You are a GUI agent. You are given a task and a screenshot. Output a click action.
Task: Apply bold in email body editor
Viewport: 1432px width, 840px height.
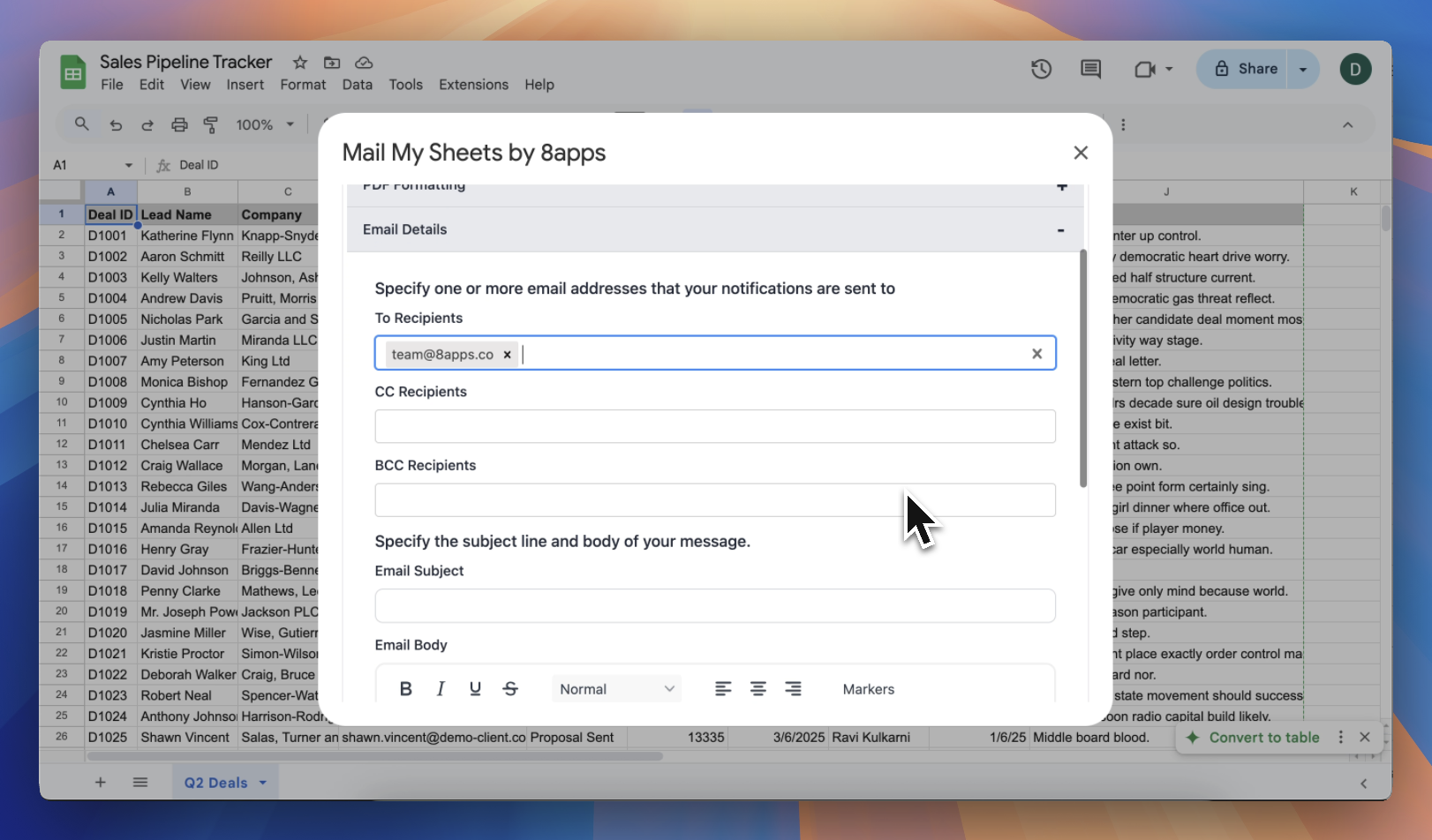coord(406,689)
